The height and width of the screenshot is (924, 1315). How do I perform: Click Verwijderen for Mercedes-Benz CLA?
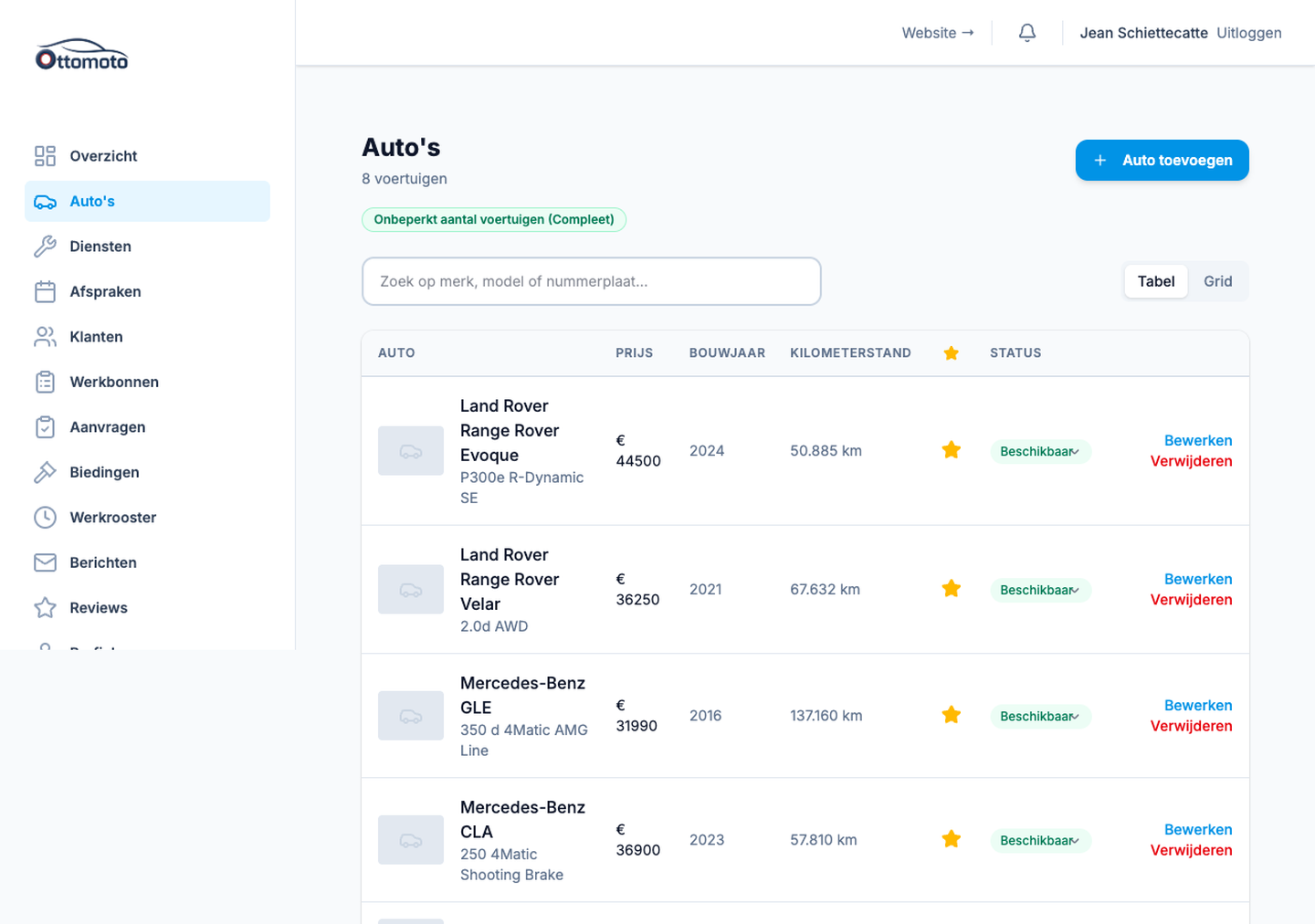click(x=1192, y=850)
